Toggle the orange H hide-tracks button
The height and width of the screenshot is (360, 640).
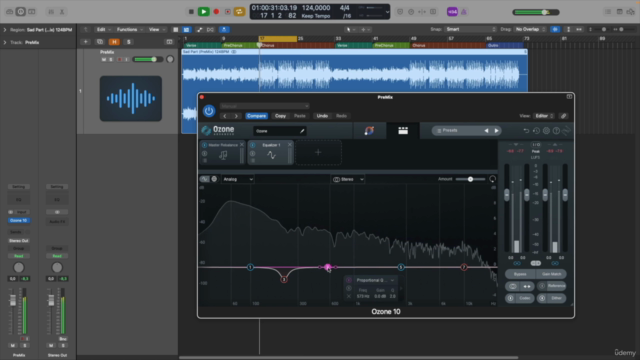pyautogui.click(x=114, y=42)
